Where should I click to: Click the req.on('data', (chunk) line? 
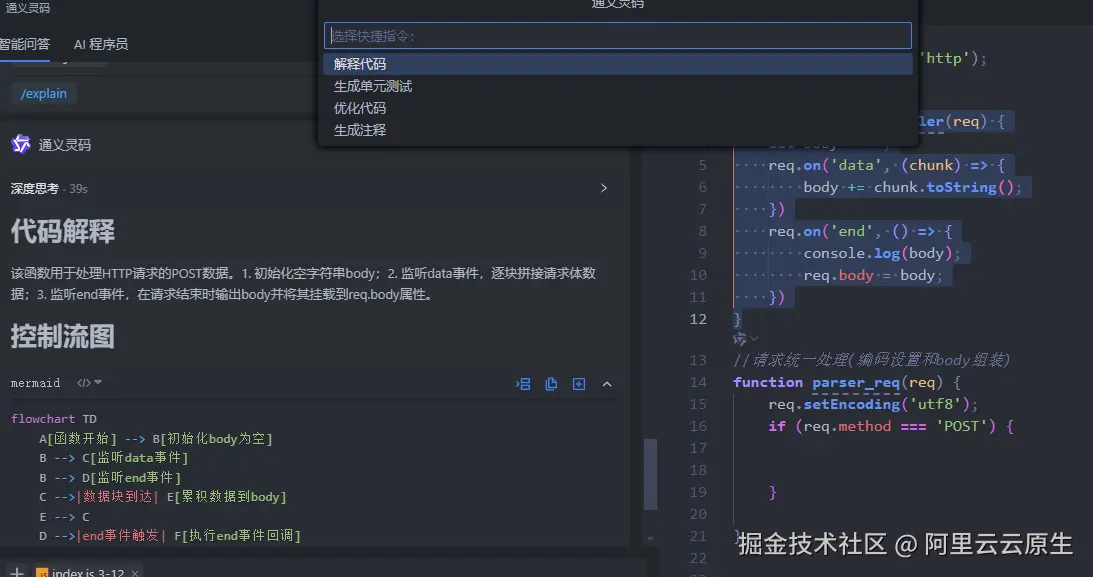[887, 165]
